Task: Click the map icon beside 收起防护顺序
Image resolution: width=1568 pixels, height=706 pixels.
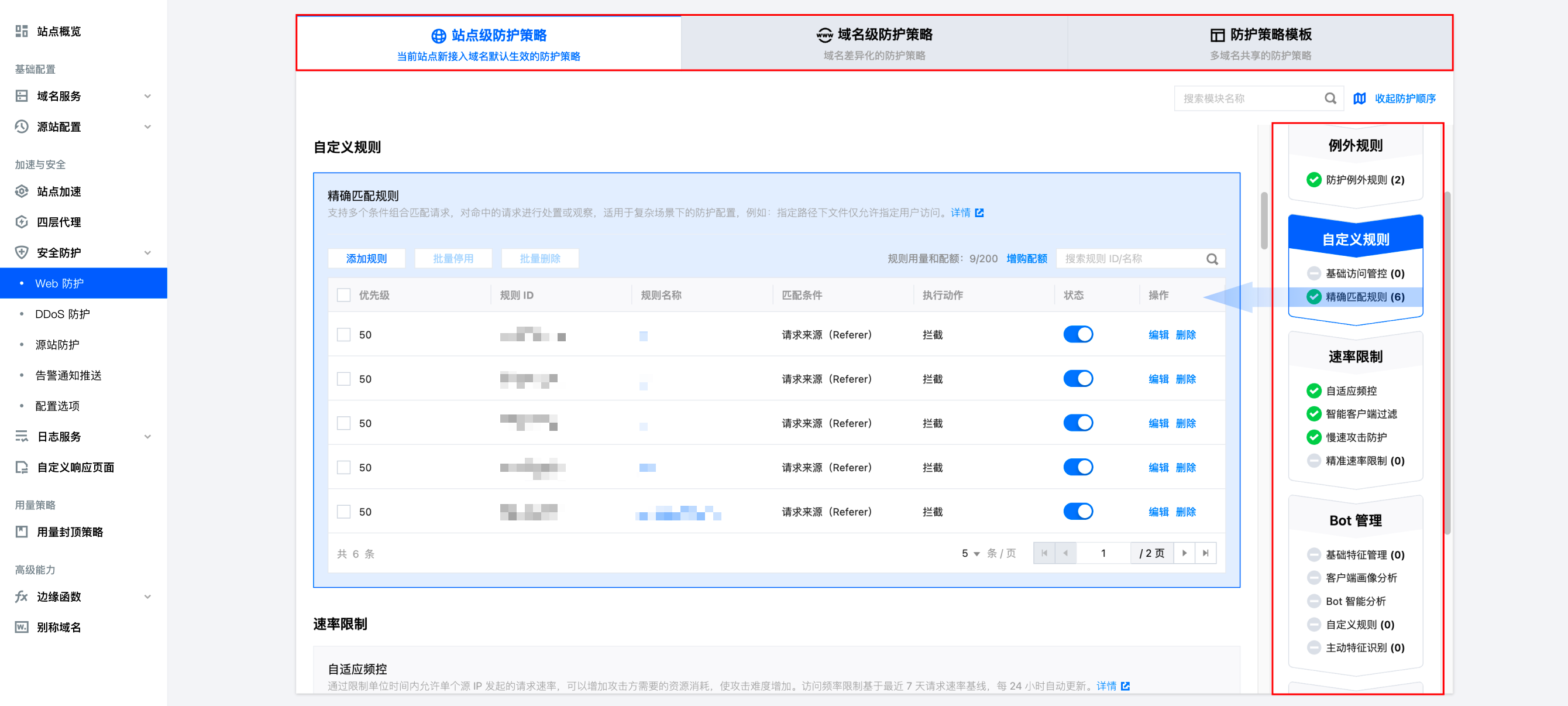Action: click(1359, 98)
